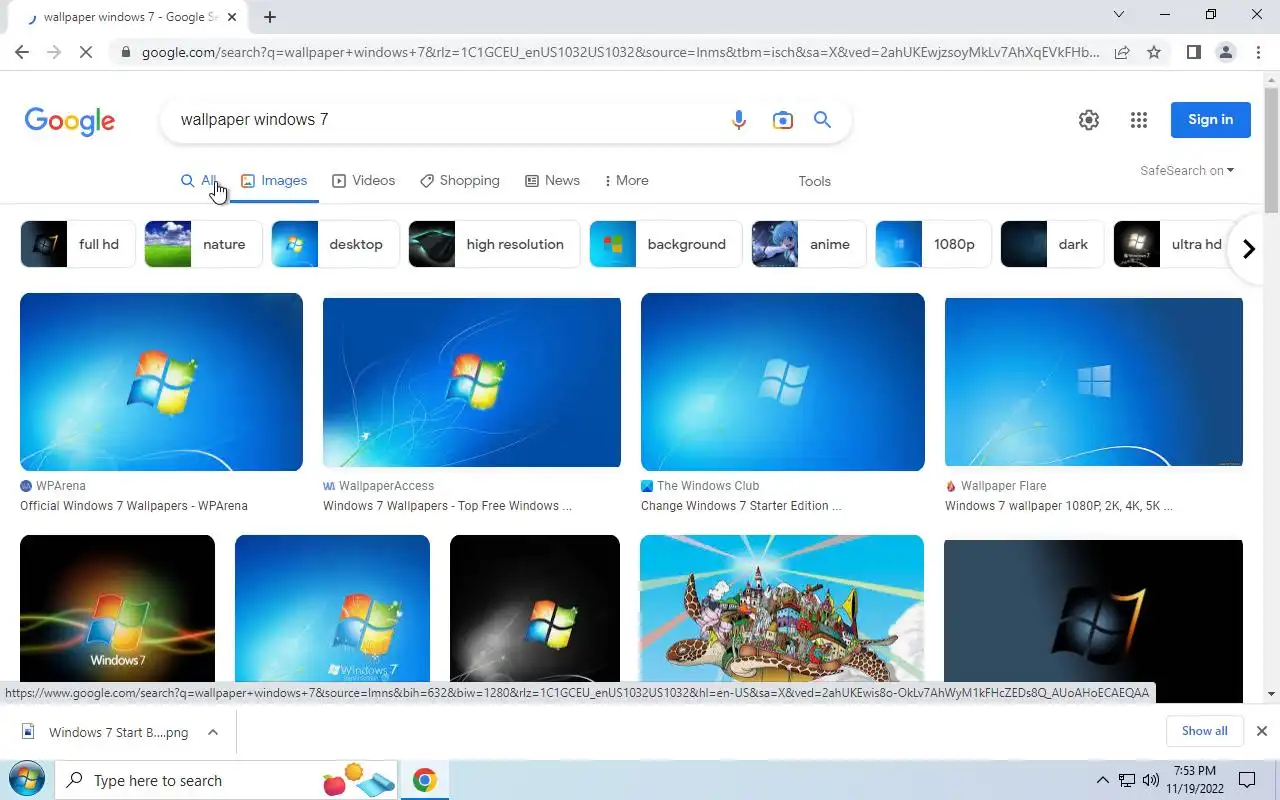
Task: Open Windows 7 Wallpapers - Top Free link
Action: point(447,506)
